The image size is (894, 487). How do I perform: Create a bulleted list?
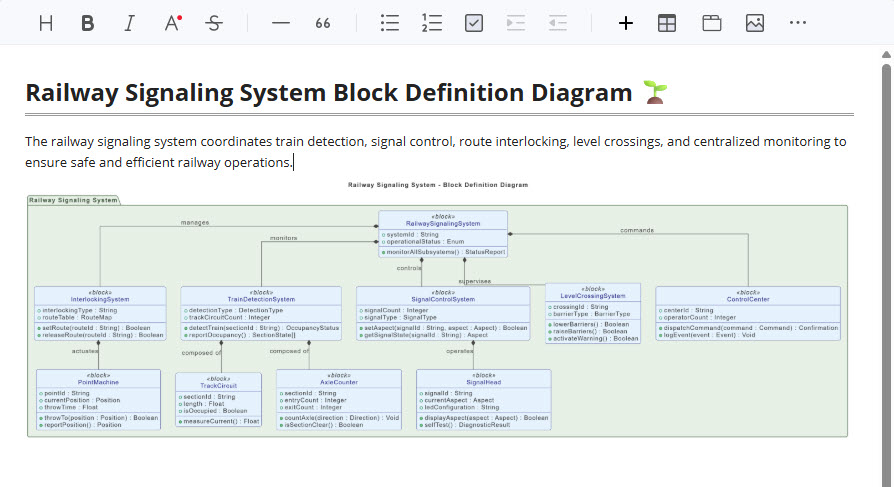390,23
